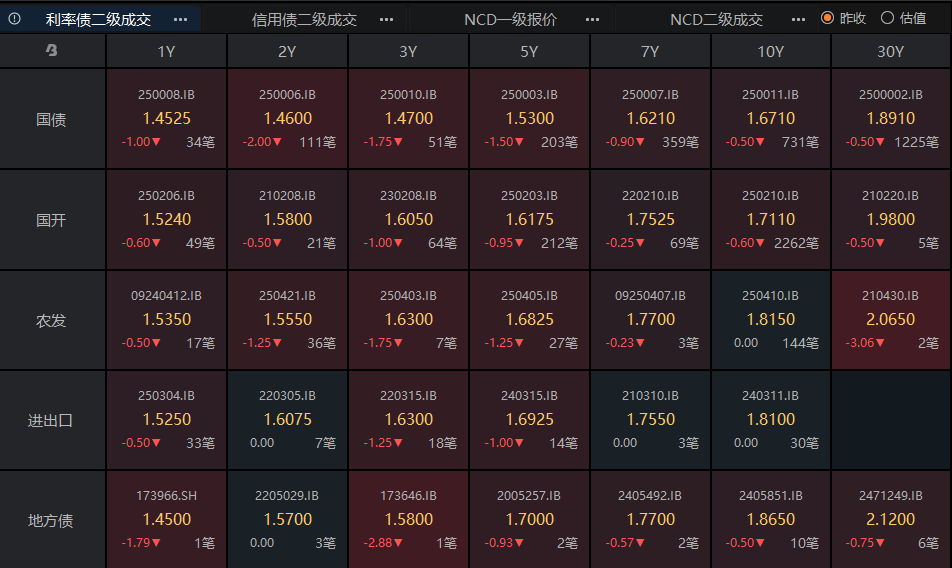Screen dimensions: 952x568
Task: Open the ellipsis menu after 利率债二级成交
Action: point(180,19)
